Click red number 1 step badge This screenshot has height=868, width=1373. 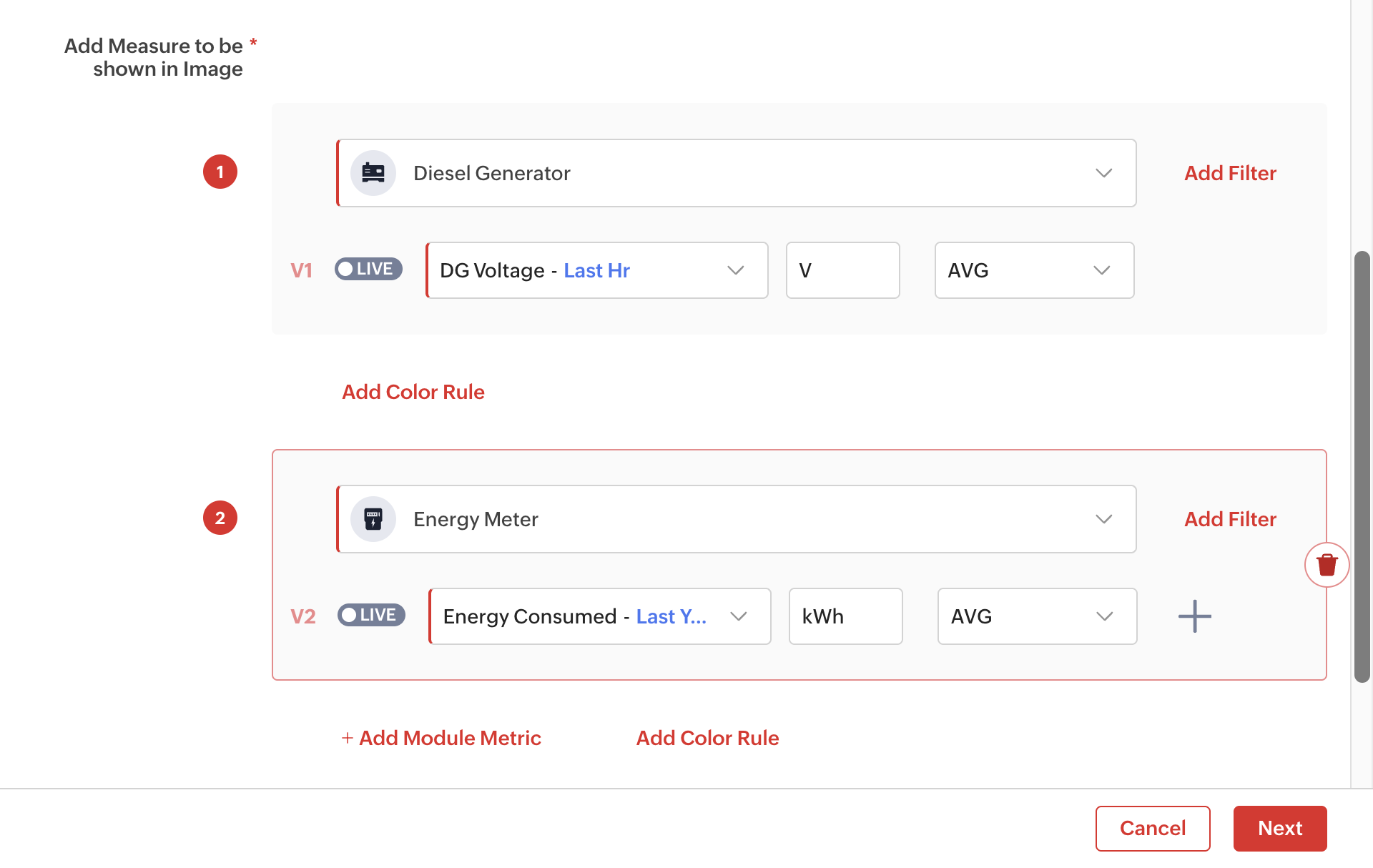coord(220,172)
